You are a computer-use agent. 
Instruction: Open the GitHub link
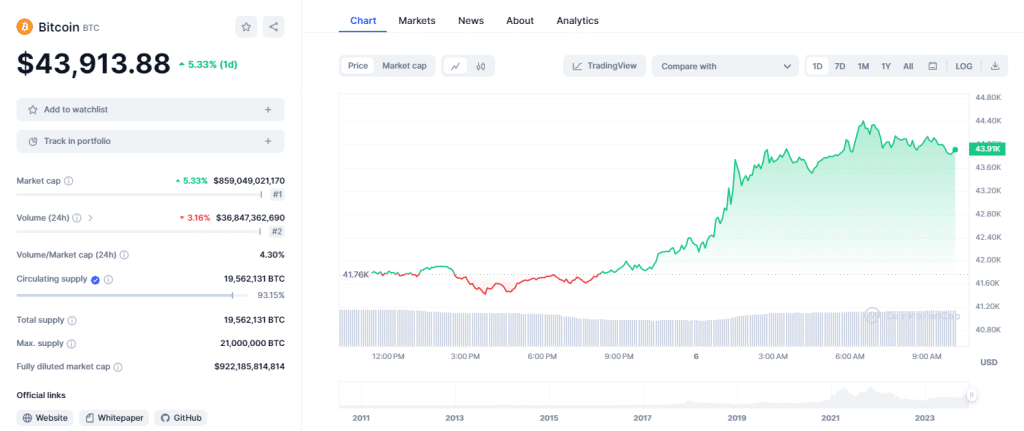click(x=181, y=418)
